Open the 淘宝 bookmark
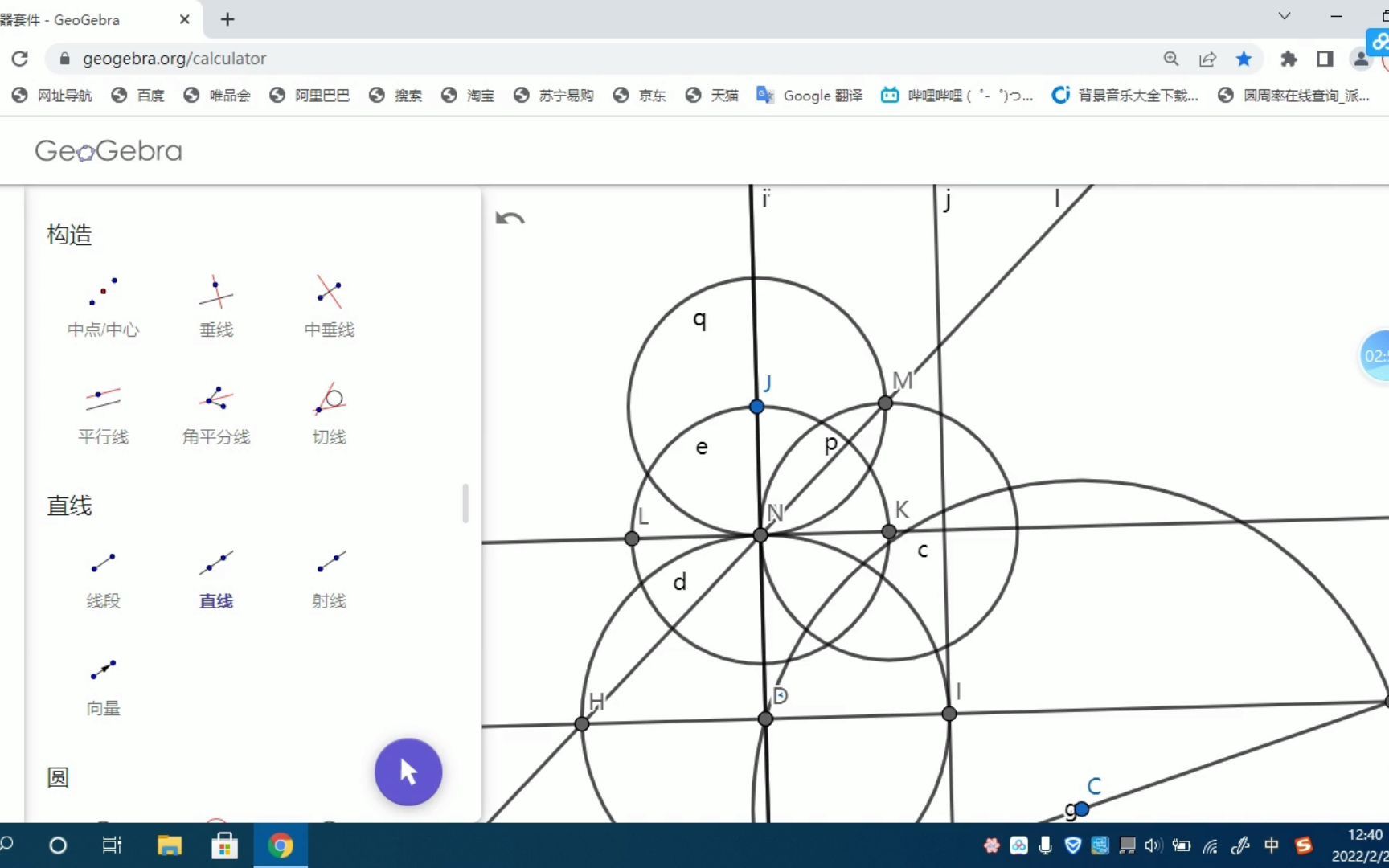Image resolution: width=1389 pixels, height=868 pixels. [x=468, y=96]
